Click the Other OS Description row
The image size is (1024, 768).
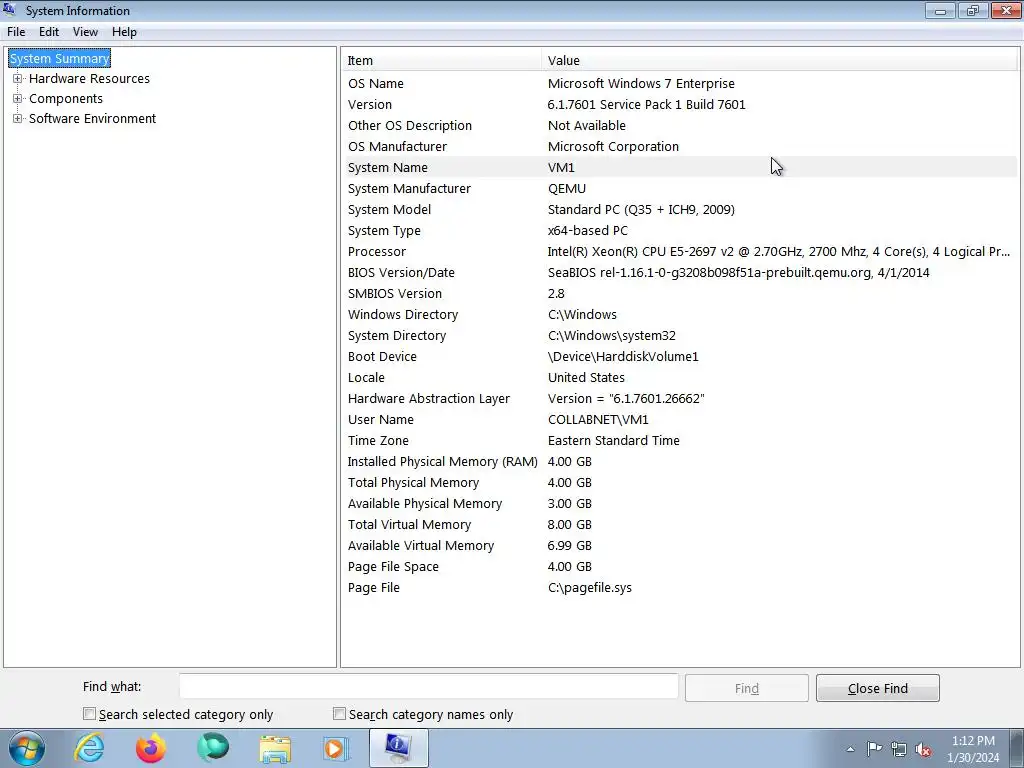(680, 125)
